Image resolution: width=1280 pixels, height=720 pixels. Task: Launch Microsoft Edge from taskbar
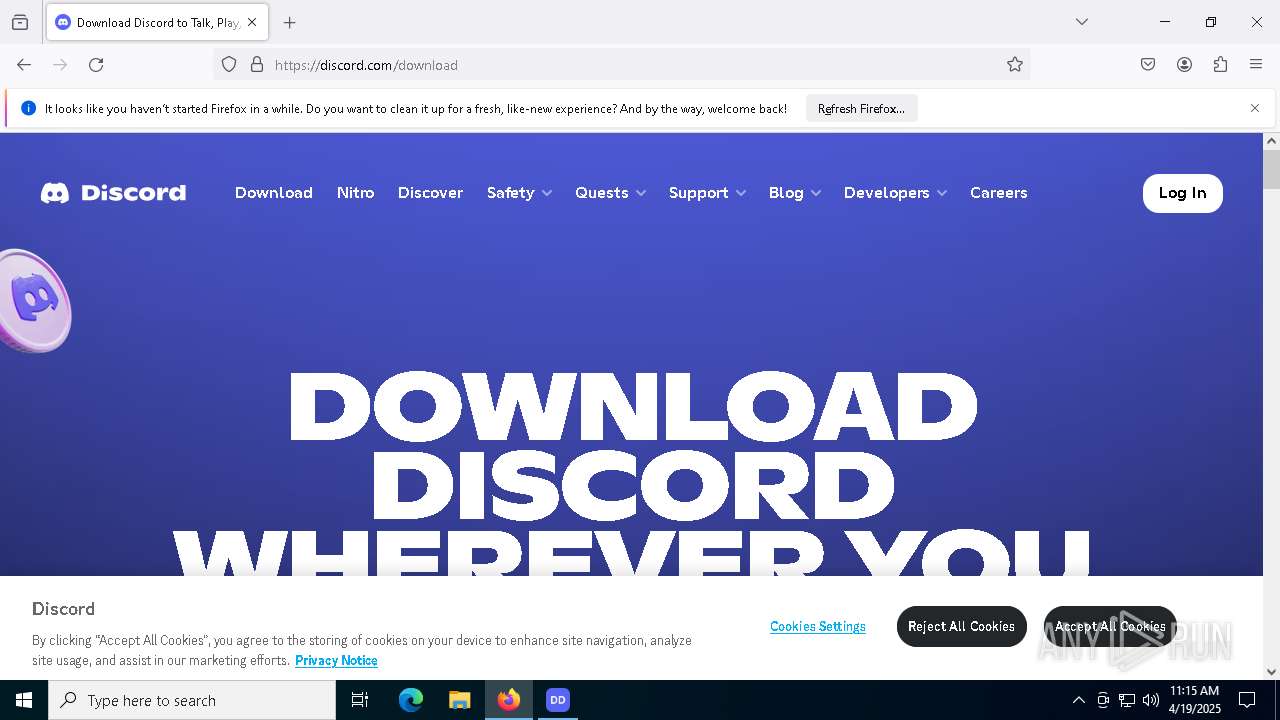click(x=411, y=700)
